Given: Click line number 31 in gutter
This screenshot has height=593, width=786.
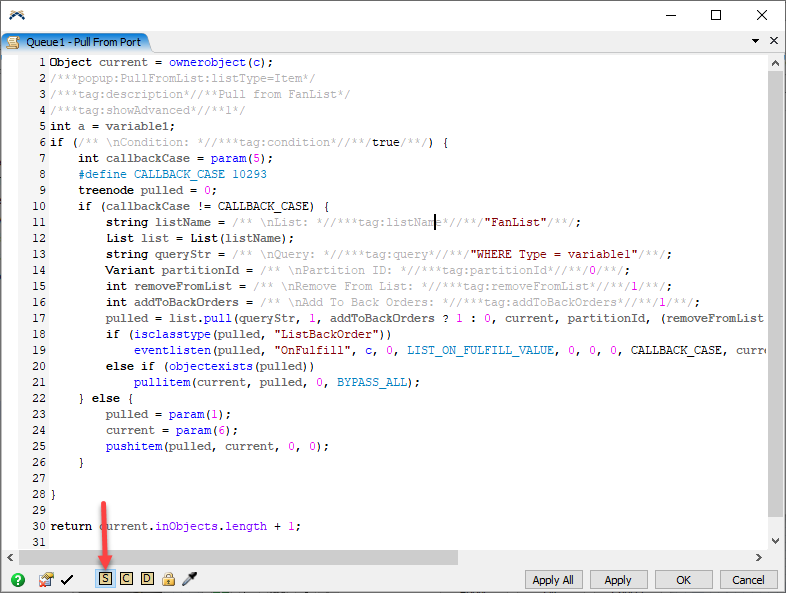Looking at the screenshot, I should click(39, 542).
